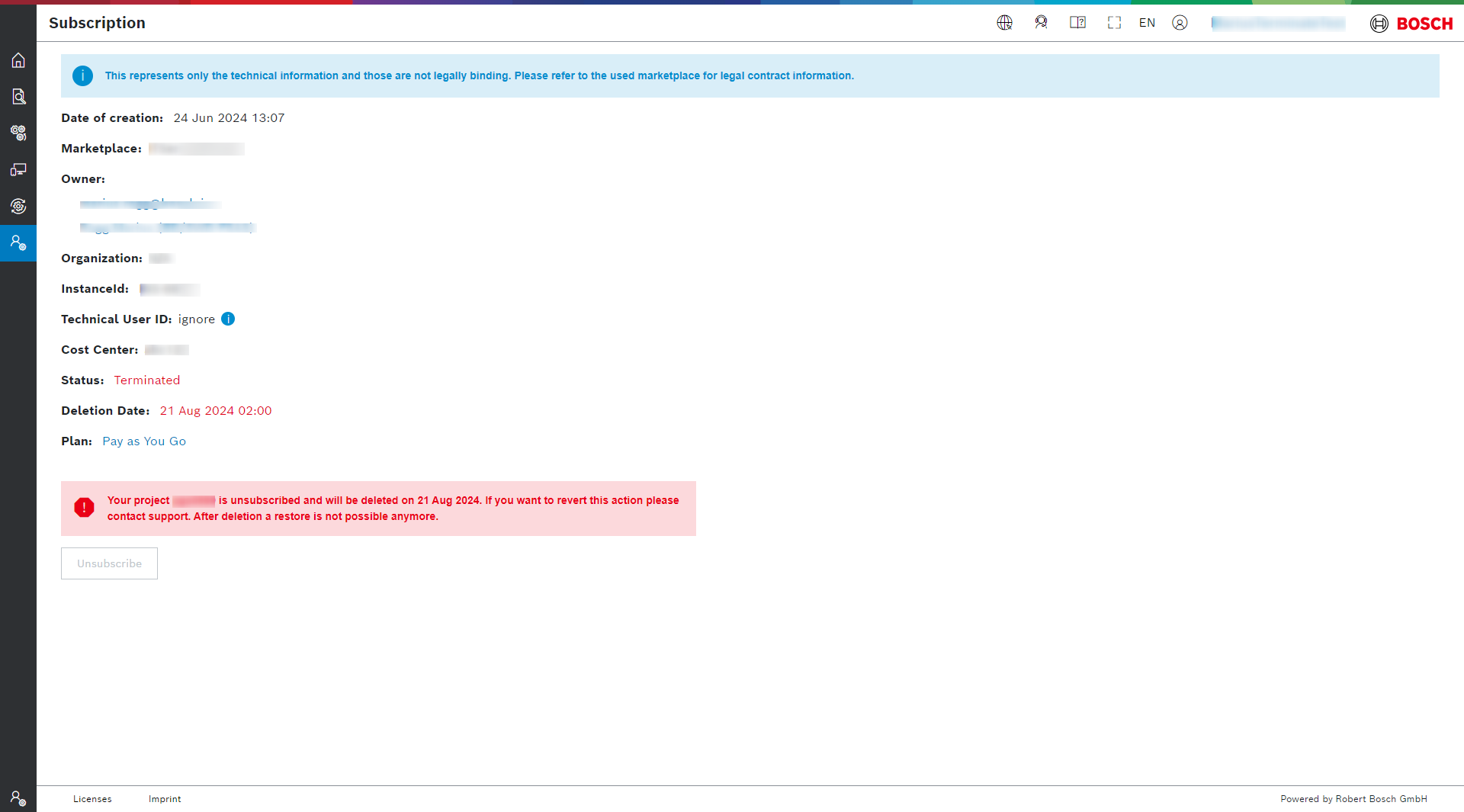Screen dimensions: 1464x812
Task: Click the bottom-left user settings icon
Action: pos(18,798)
